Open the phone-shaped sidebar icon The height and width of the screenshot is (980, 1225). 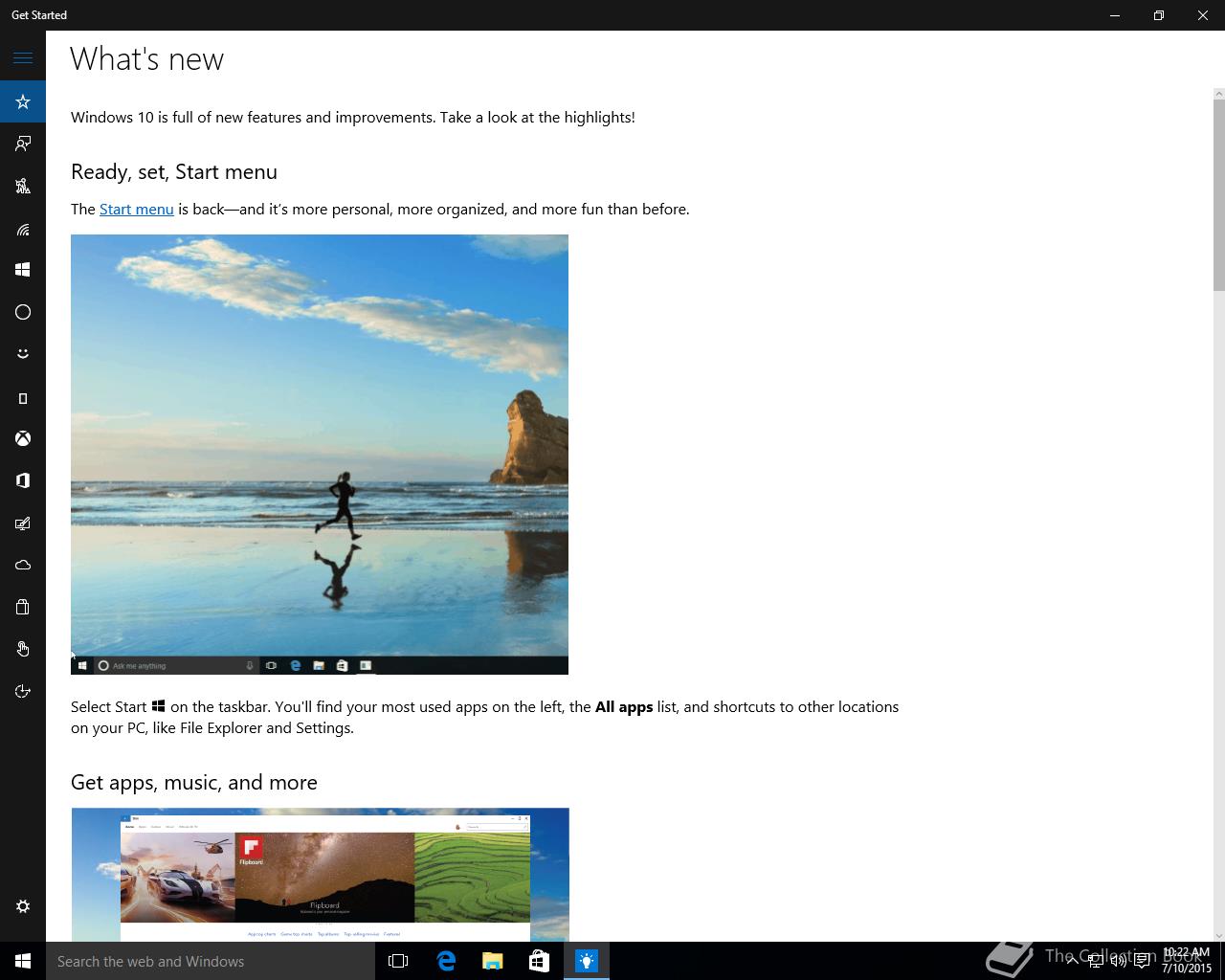point(23,396)
